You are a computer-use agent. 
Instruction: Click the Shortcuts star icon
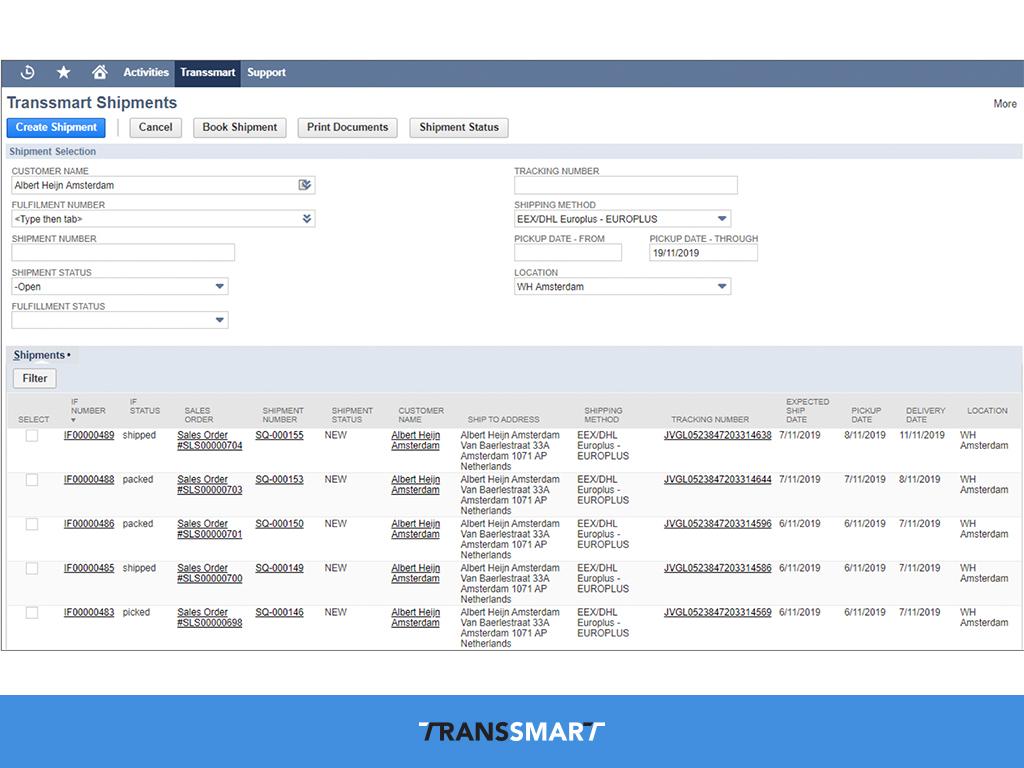click(x=63, y=72)
